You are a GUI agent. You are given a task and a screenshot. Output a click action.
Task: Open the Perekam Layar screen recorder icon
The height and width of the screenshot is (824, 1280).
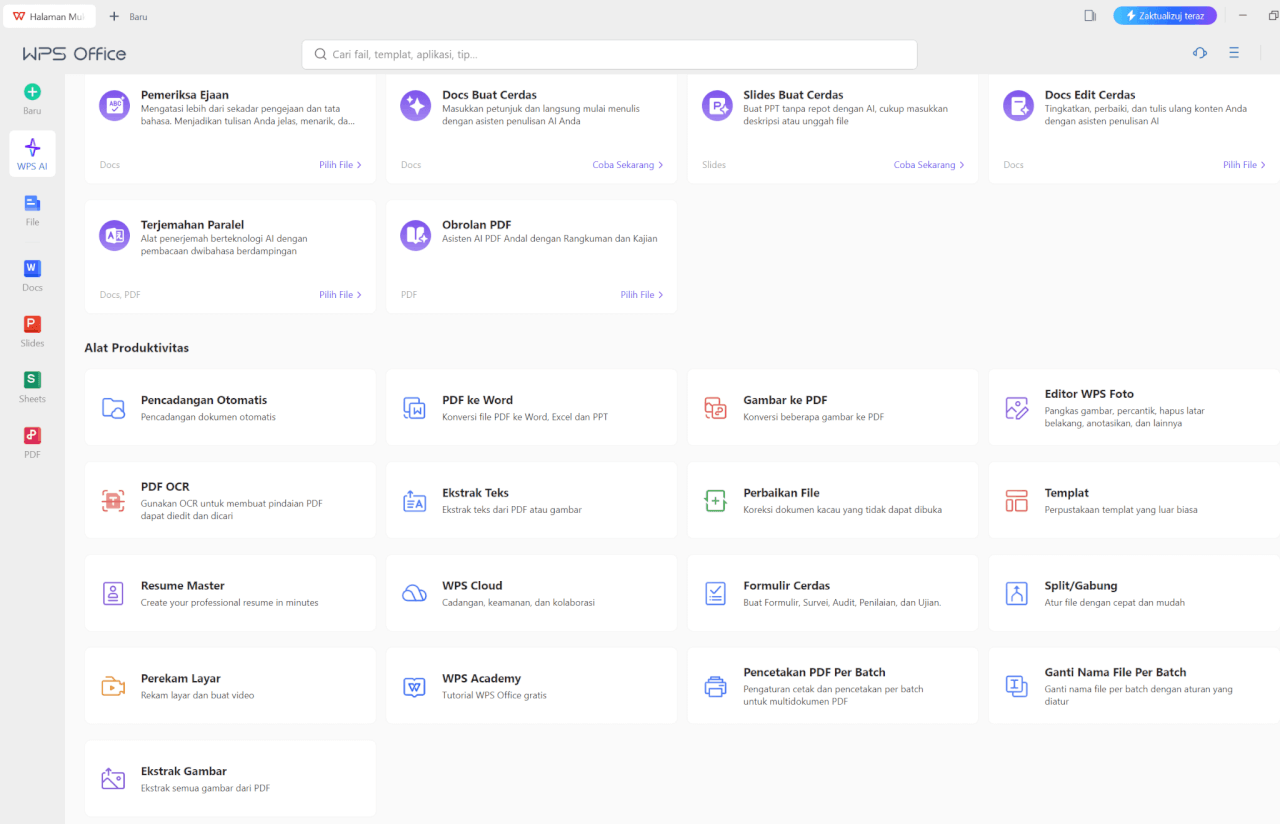pyautogui.click(x=114, y=686)
